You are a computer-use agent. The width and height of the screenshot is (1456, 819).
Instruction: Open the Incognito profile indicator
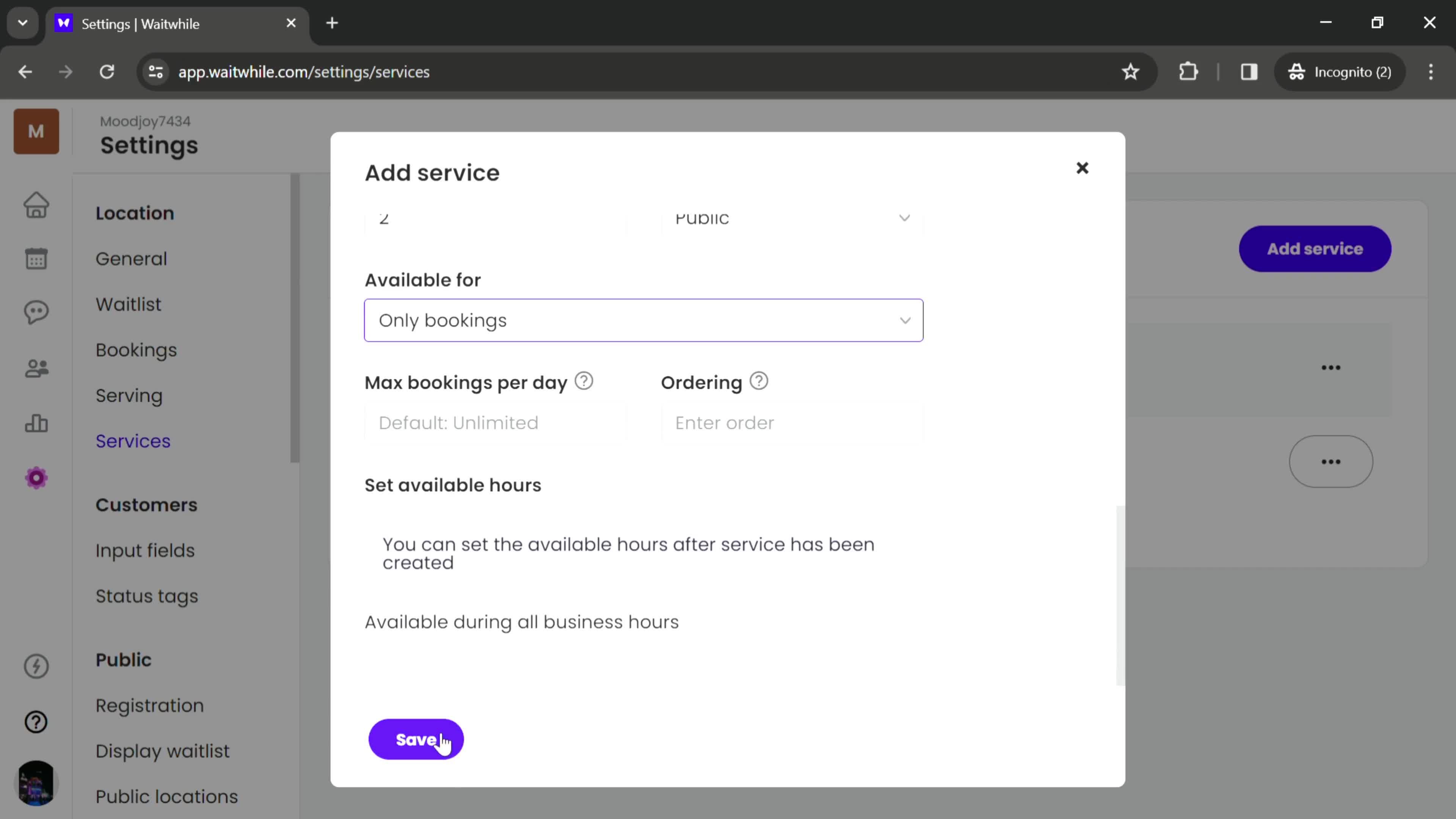click(1340, 72)
